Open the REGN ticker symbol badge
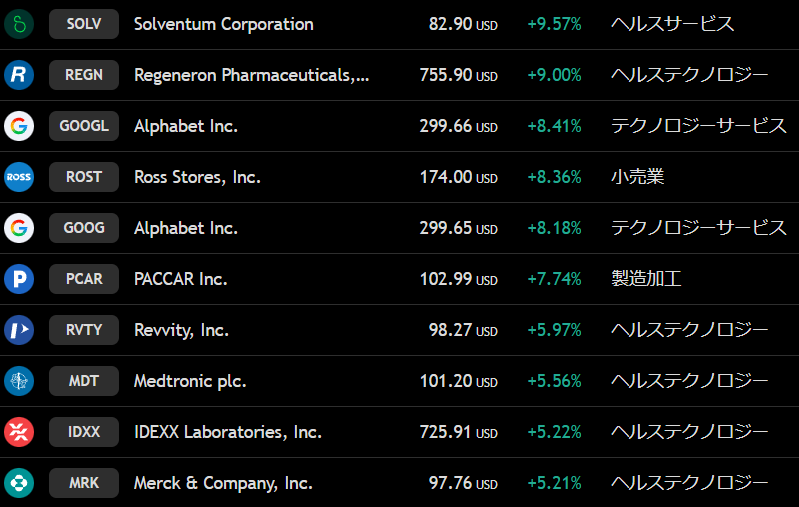 coord(84,75)
